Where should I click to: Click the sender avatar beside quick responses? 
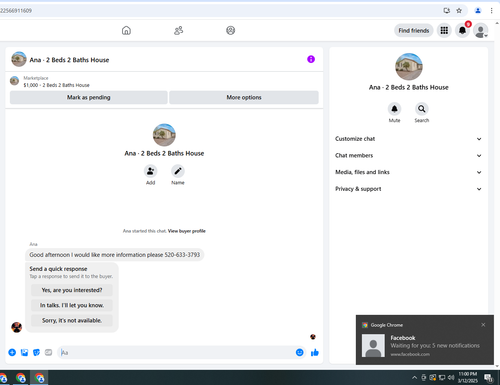coord(16,327)
